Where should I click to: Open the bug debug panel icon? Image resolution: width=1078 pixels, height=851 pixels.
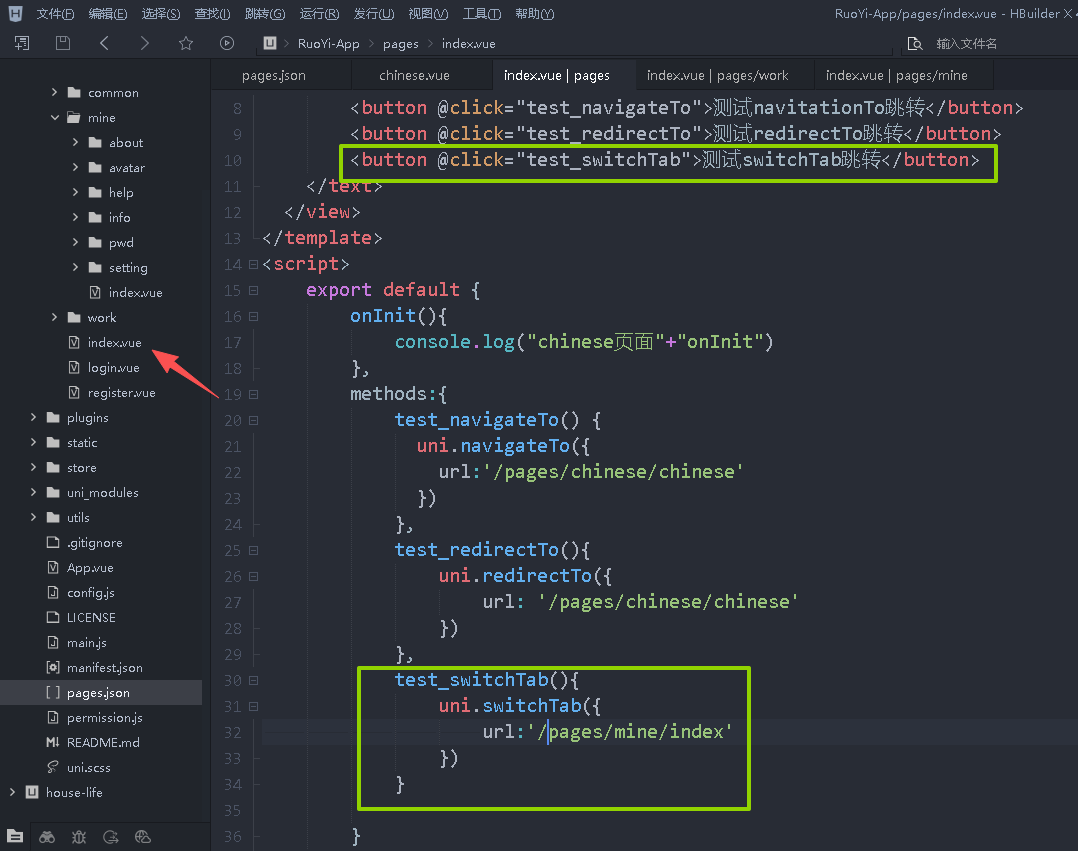[x=79, y=836]
